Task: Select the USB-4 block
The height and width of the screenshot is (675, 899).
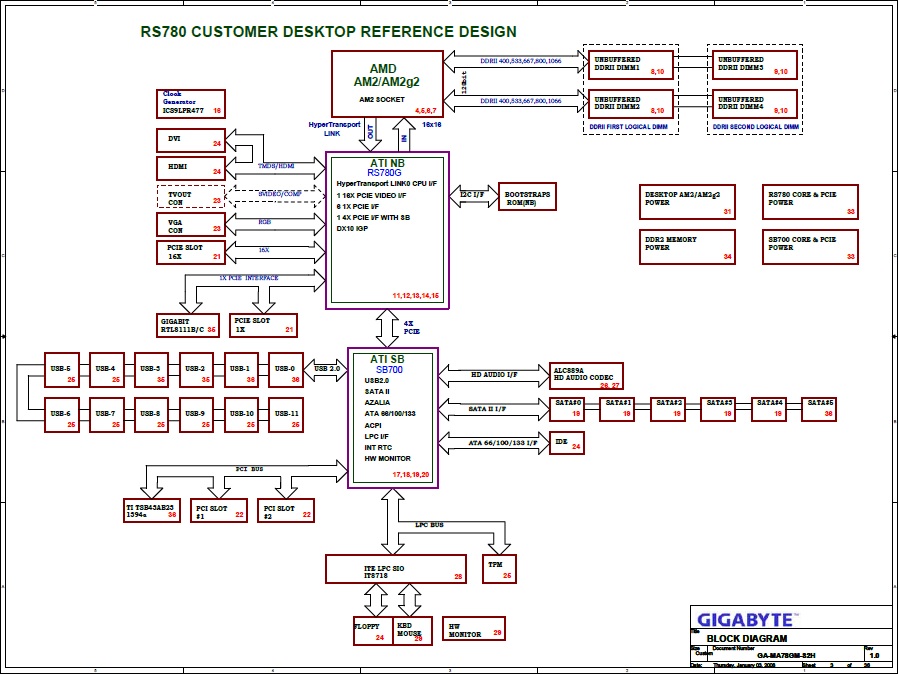Action: [107, 370]
